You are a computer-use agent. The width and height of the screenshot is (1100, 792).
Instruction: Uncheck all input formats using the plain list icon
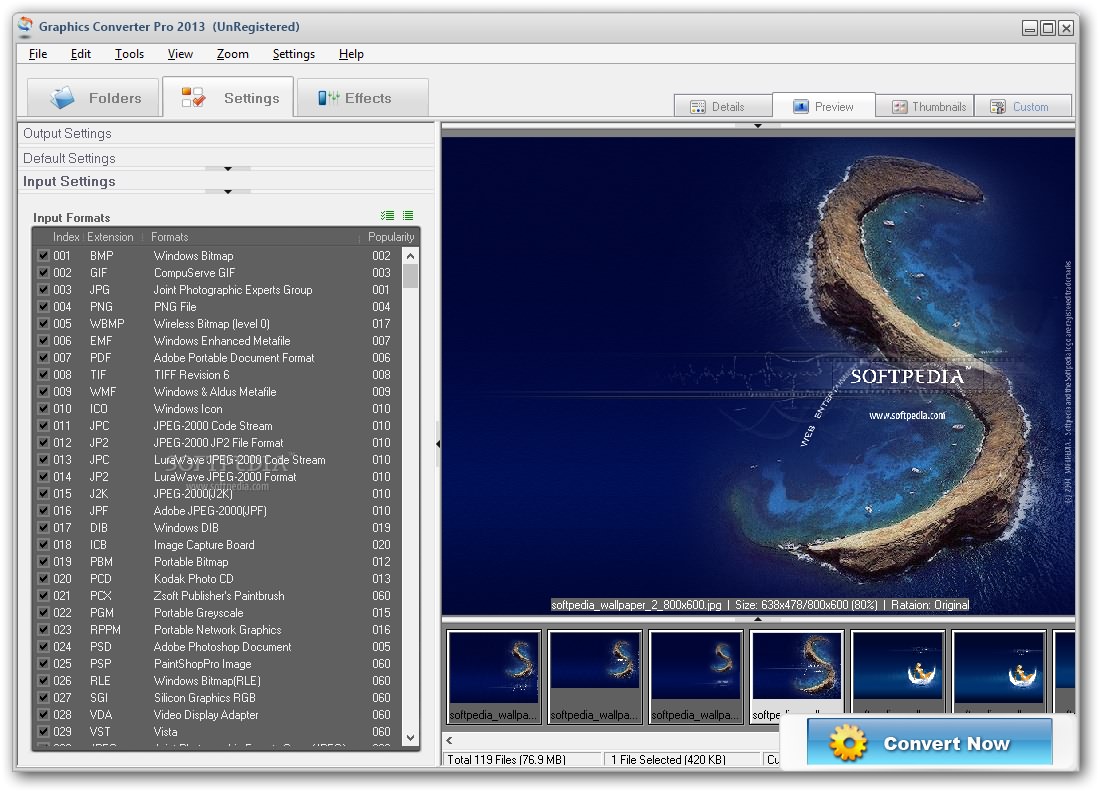pos(408,216)
